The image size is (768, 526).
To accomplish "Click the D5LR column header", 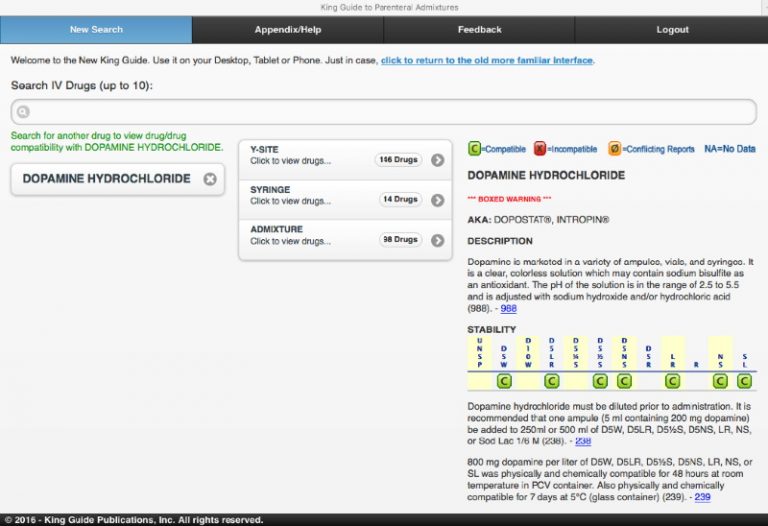I will pyautogui.click(x=552, y=353).
